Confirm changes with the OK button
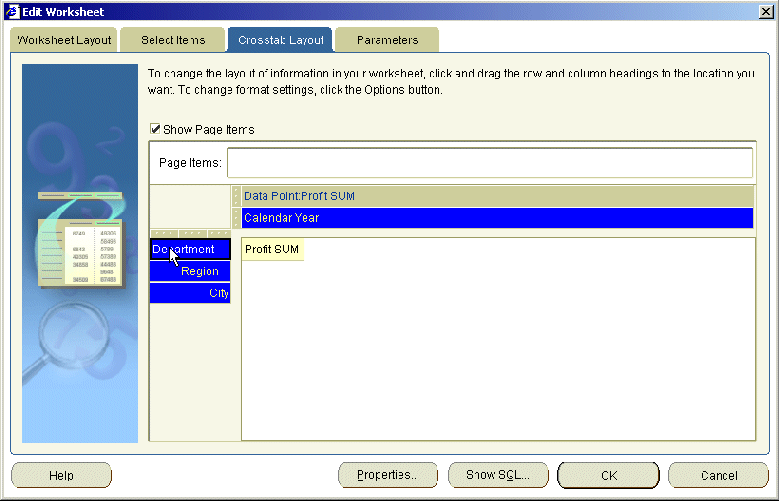The width and height of the screenshot is (779, 501). [x=609, y=476]
